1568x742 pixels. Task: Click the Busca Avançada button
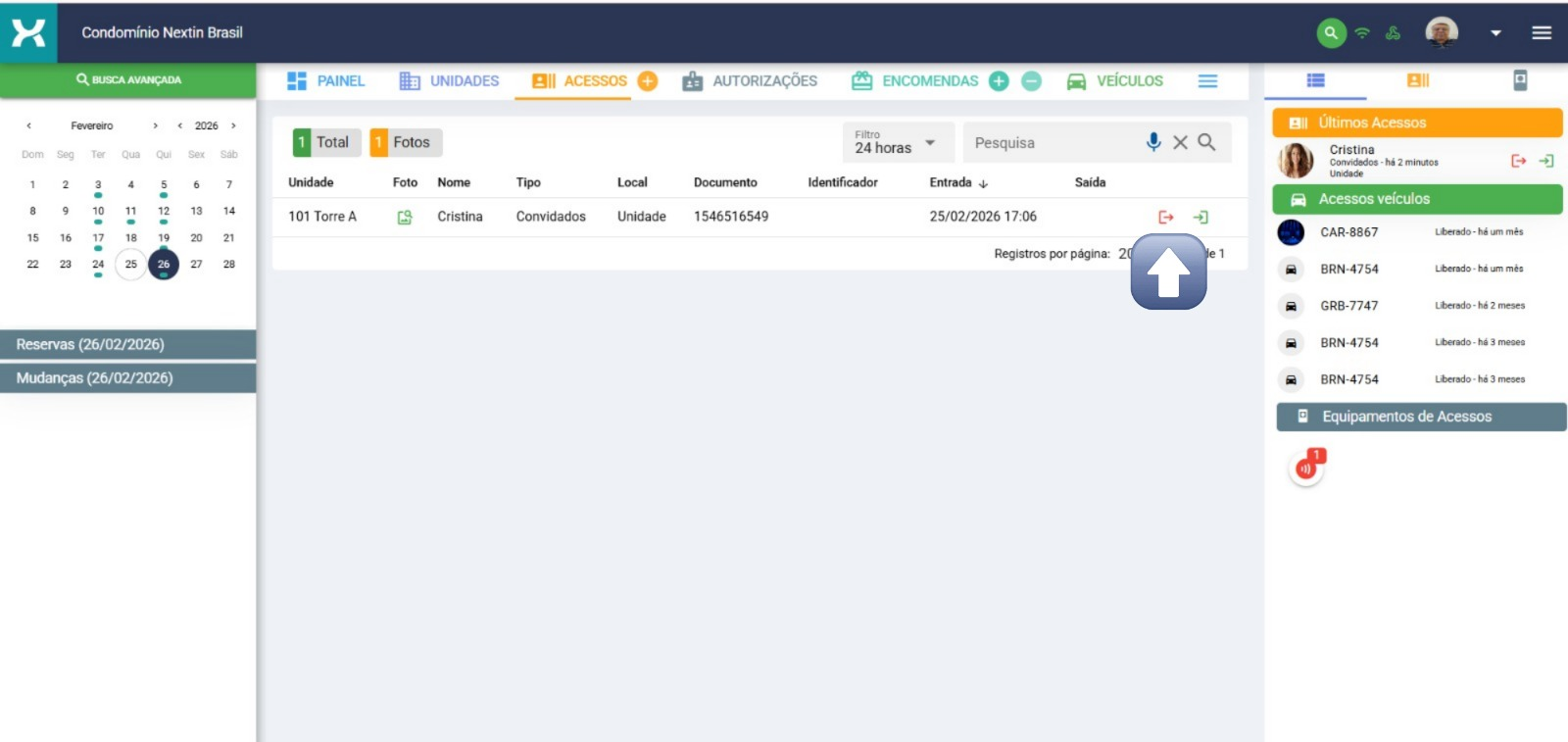click(x=128, y=80)
